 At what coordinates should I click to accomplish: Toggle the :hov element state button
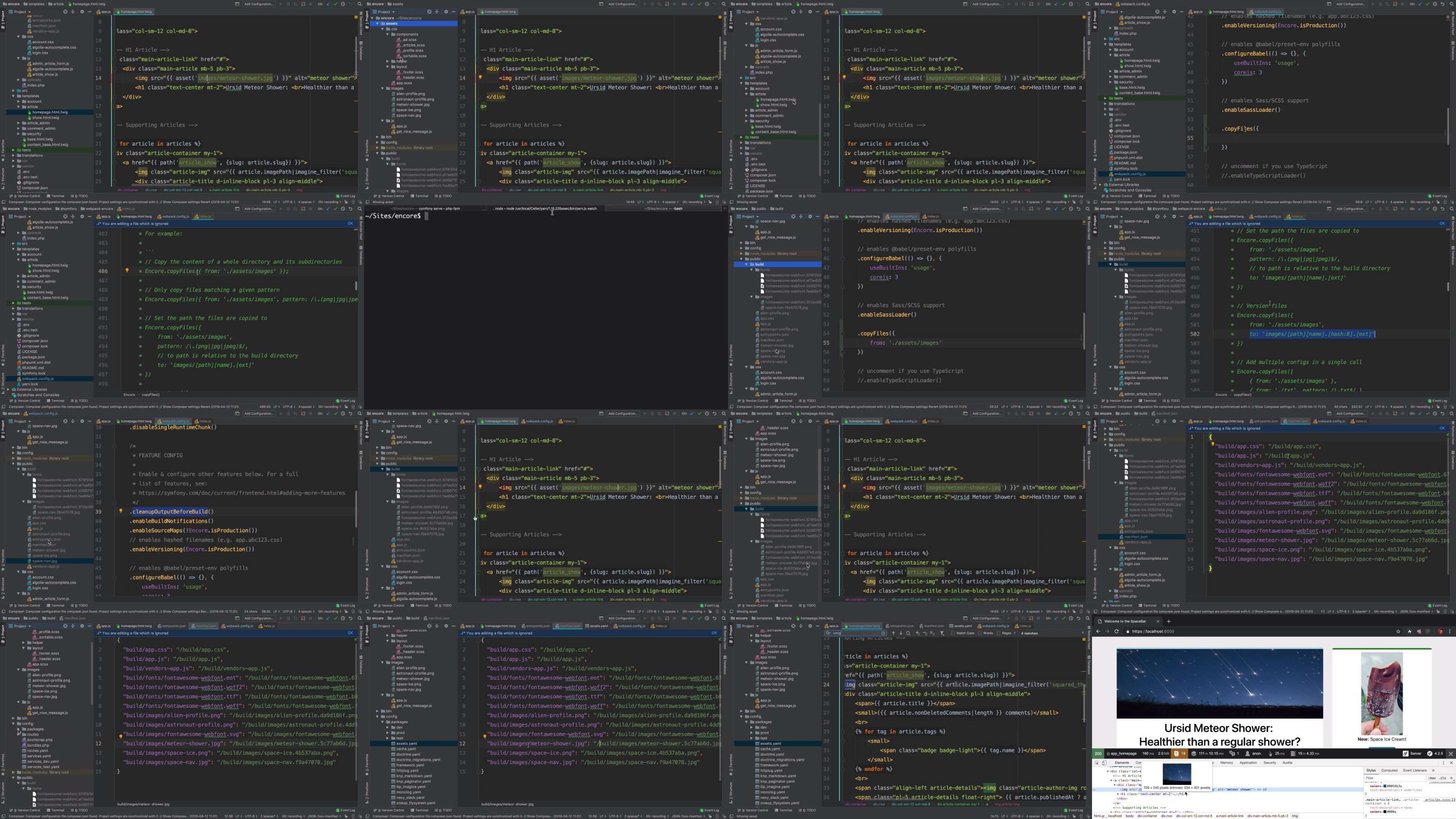[1433, 779]
